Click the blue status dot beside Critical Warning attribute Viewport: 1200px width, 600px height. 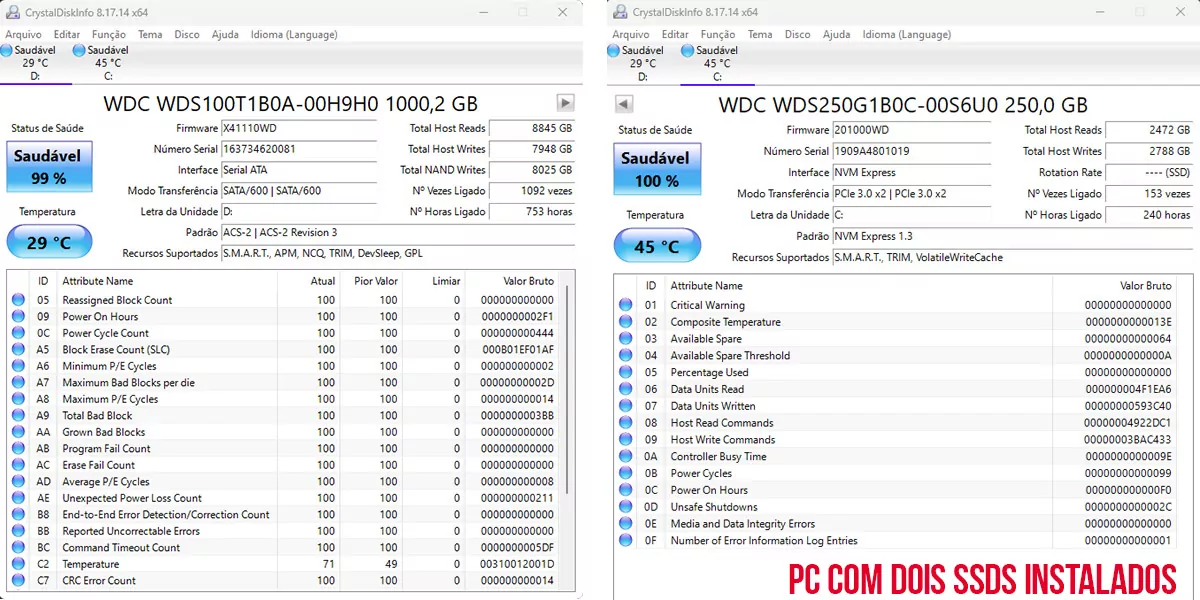[625, 305]
